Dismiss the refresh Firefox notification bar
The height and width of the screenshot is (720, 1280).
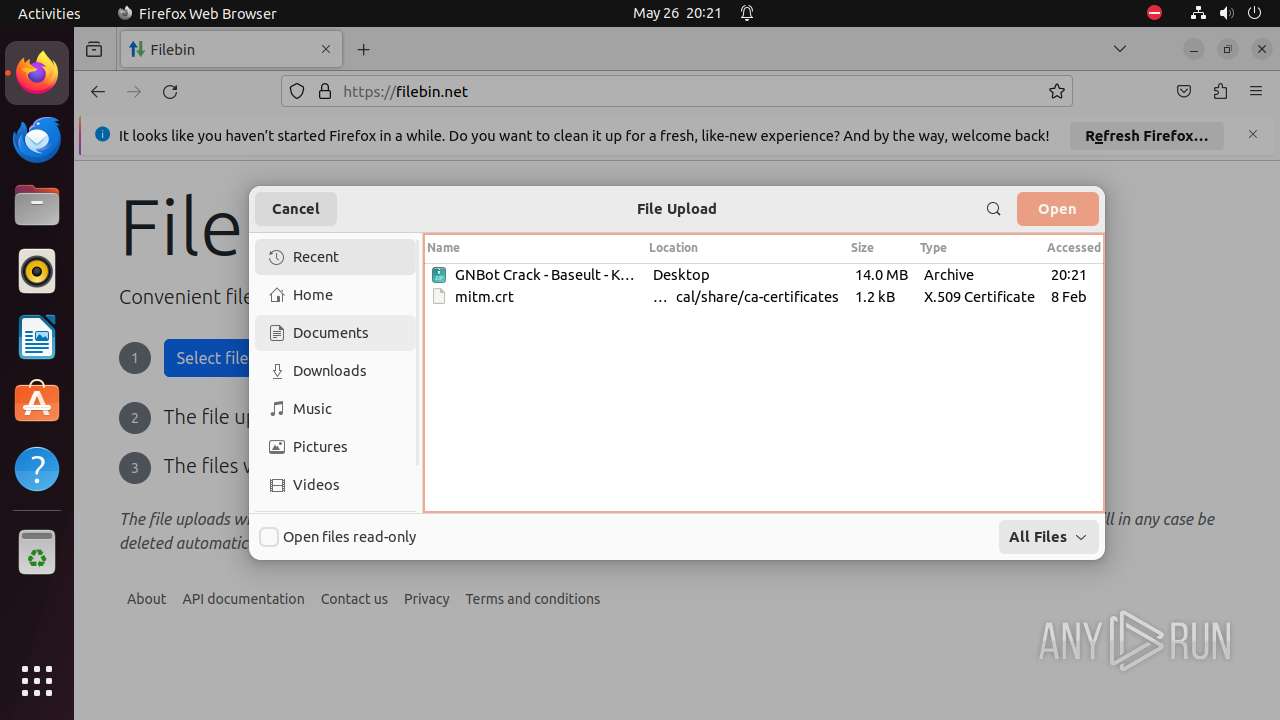click(1253, 134)
